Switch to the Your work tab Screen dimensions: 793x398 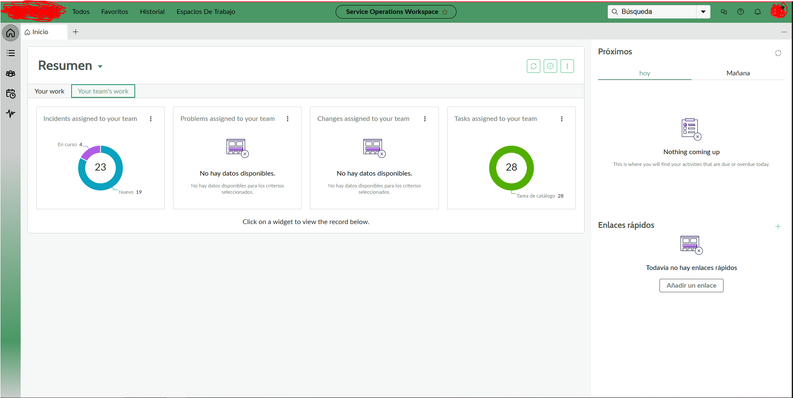[50, 91]
